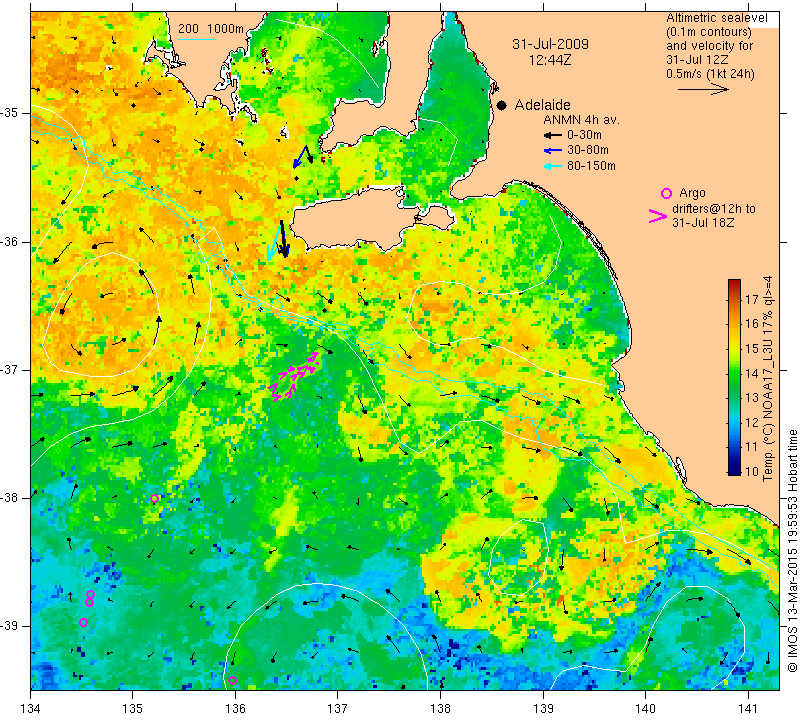This screenshot has height=720, width=800.
Task: Click the dark blue 10°C bottom of the colour bar
Action: coord(734,470)
